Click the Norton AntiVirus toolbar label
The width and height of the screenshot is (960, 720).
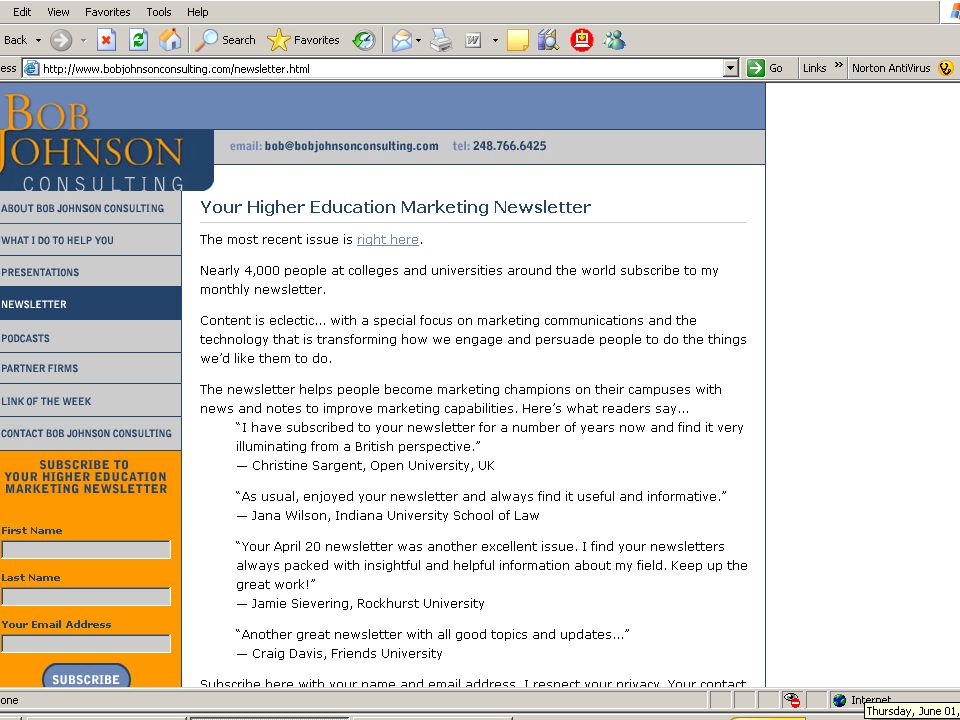click(x=891, y=68)
